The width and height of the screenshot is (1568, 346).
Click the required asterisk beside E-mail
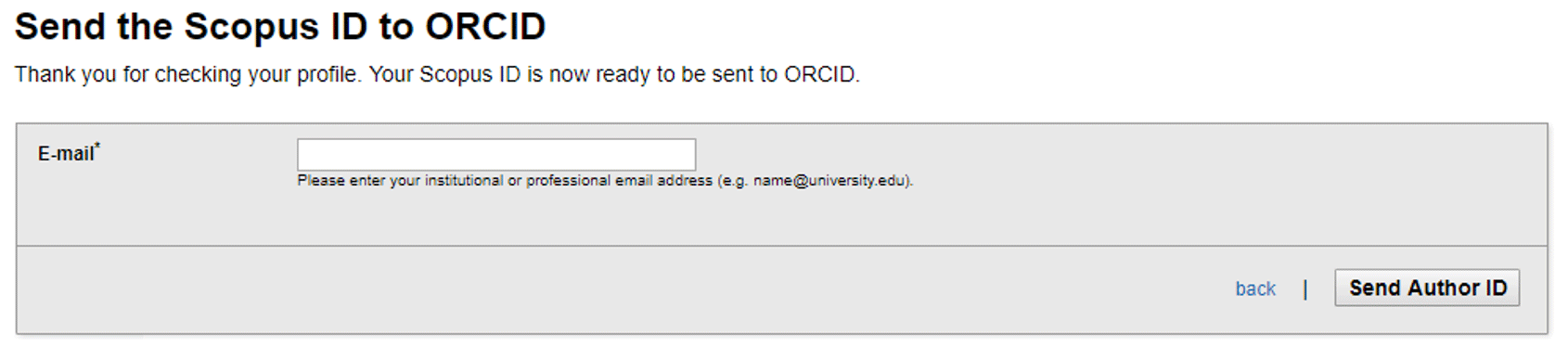pos(97,146)
